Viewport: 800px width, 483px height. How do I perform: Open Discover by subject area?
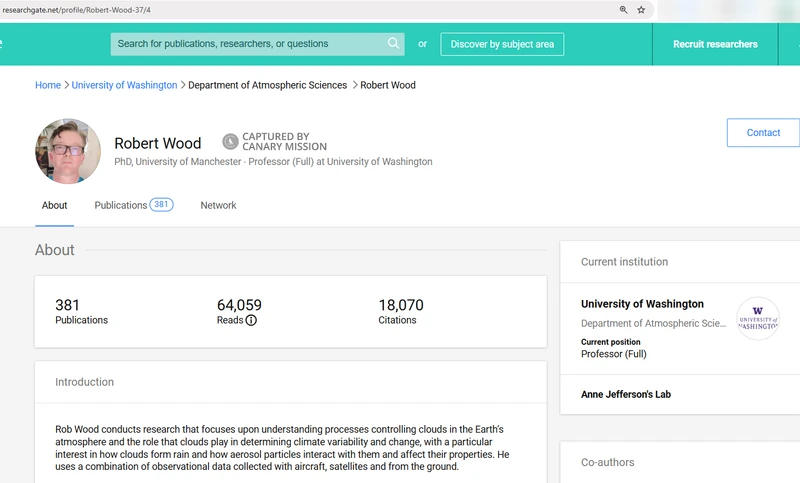(502, 44)
